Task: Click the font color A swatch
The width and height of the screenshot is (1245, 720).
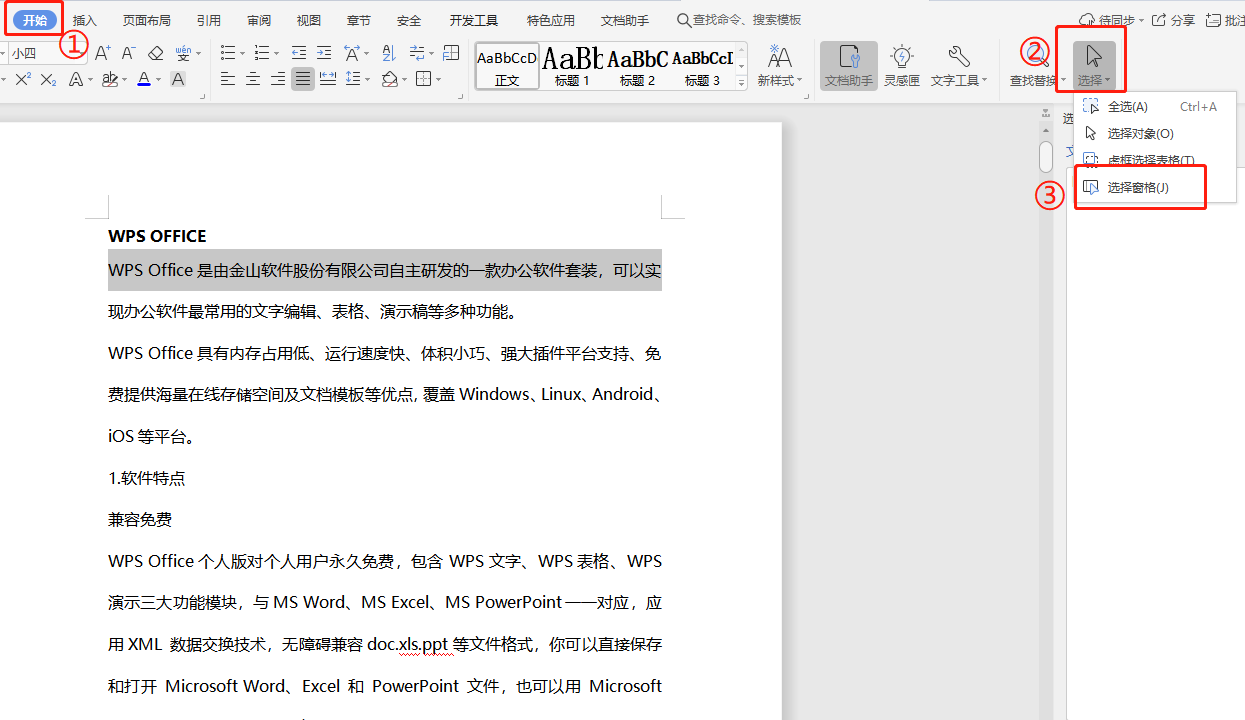Action: click(144, 79)
